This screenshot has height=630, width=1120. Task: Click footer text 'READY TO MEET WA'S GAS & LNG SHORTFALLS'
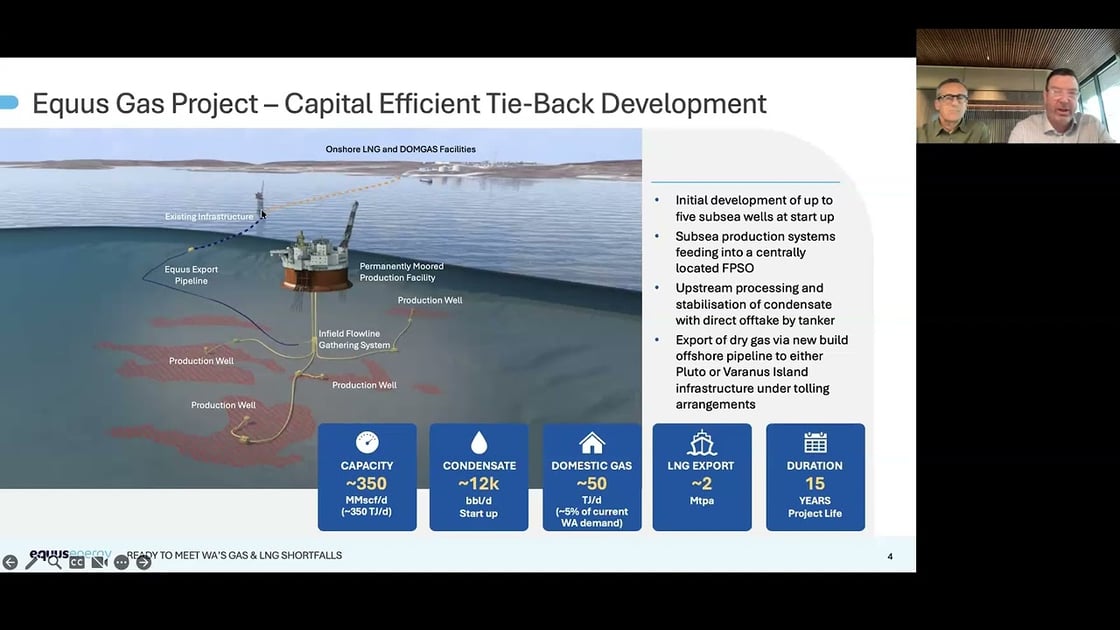point(234,555)
